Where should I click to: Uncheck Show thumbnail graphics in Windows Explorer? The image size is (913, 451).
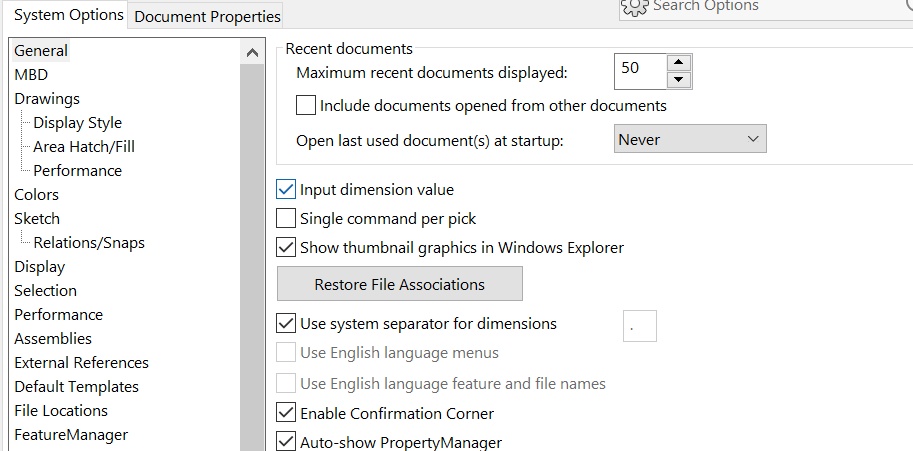coord(286,247)
